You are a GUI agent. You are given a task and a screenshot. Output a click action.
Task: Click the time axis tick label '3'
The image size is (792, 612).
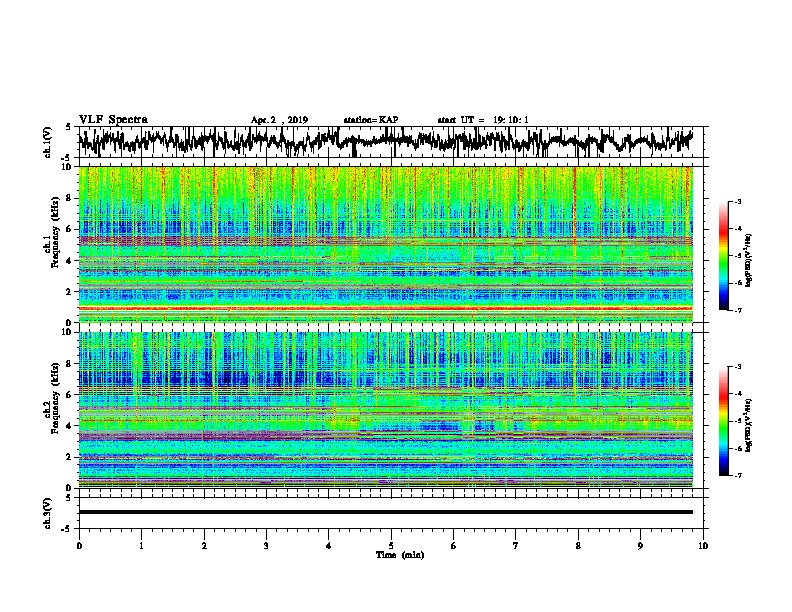point(266,546)
